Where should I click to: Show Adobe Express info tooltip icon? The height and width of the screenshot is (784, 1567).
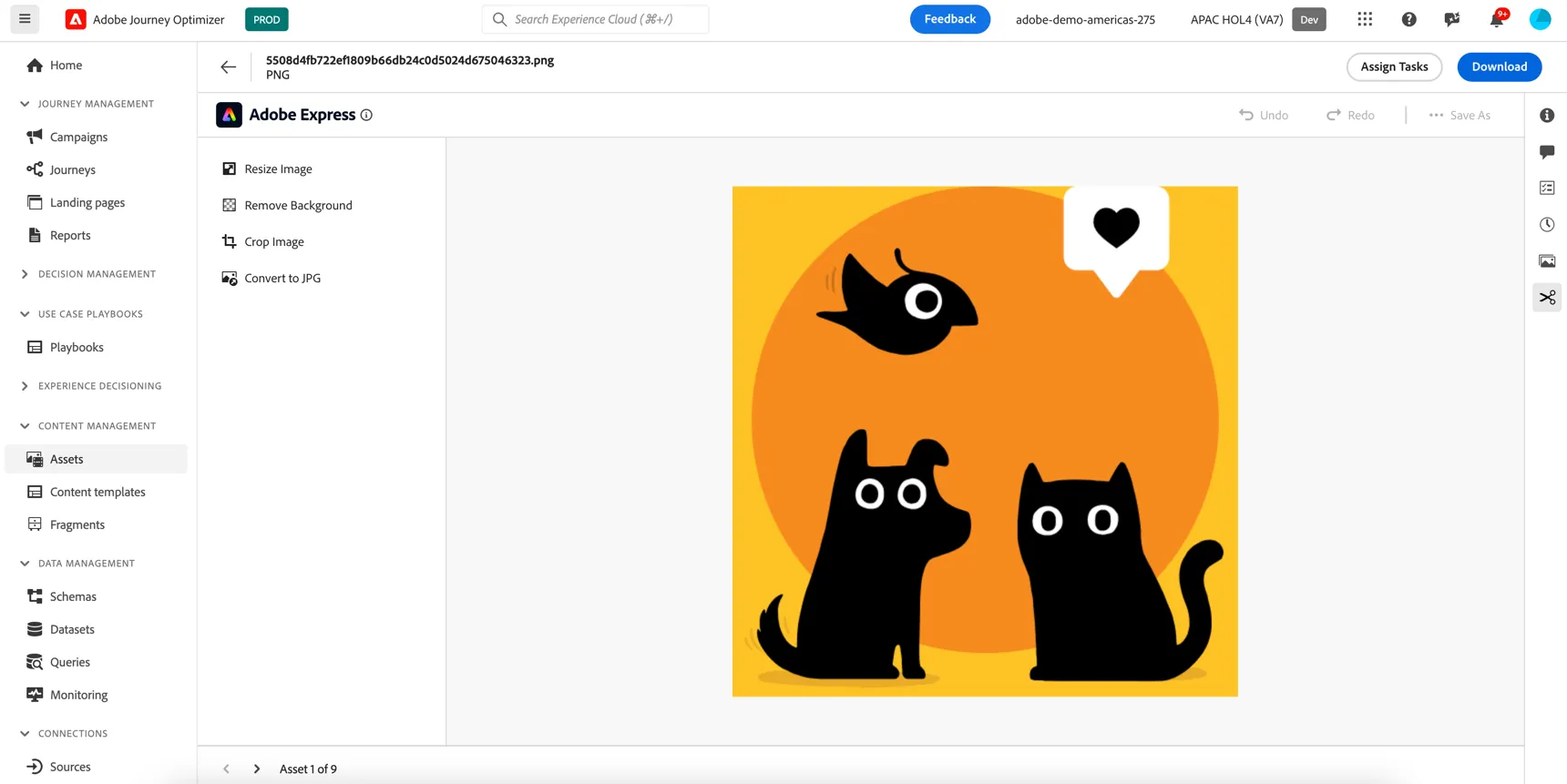click(366, 115)
